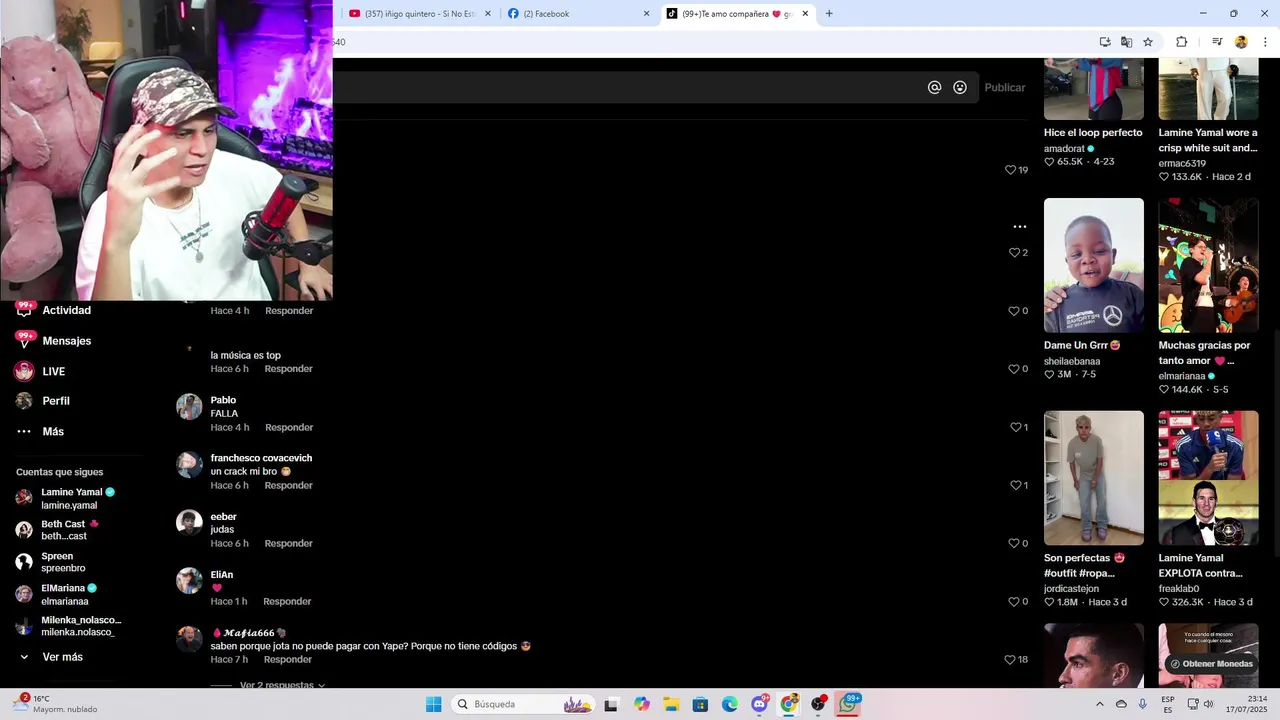Open Milenka_nolasco followed account
Viewport: 1280px width, 720px height.
(69, 626)
